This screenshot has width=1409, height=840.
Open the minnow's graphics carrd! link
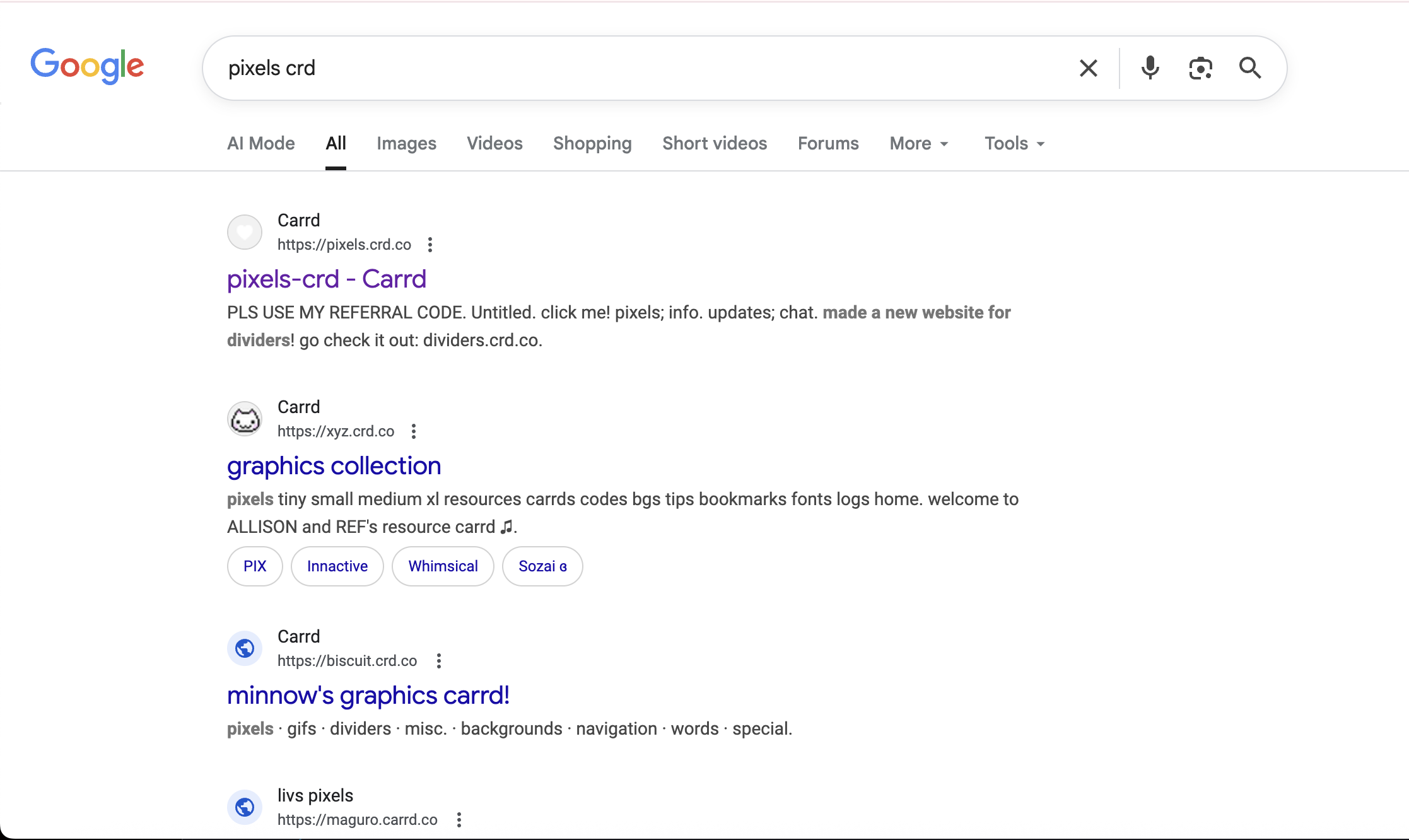tap(368, 695)
